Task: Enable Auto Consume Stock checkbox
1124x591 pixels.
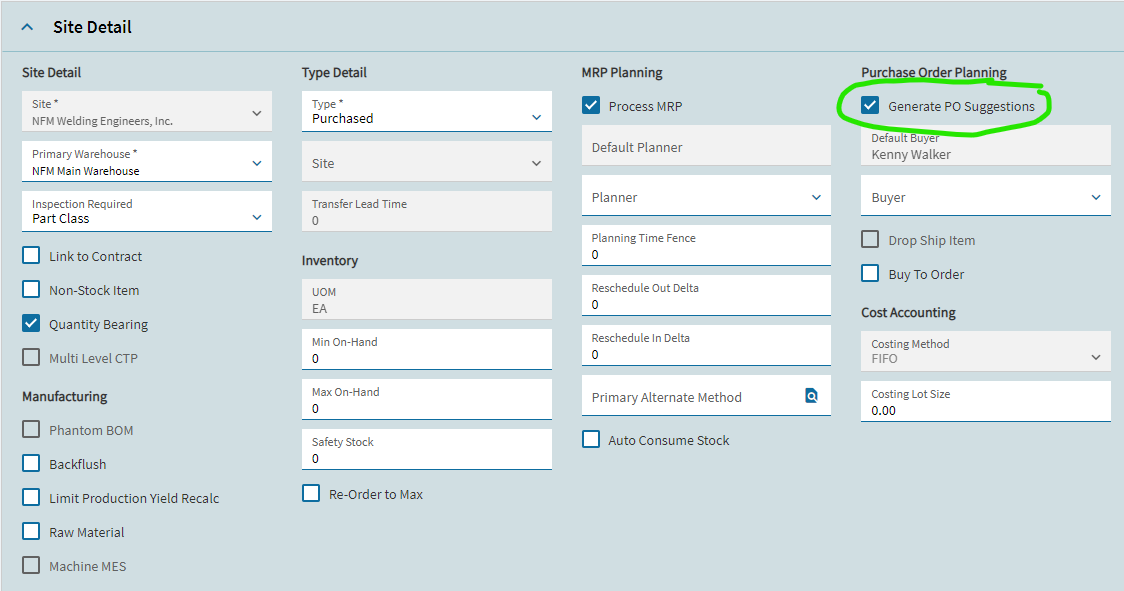Action: tap(591, 439)
